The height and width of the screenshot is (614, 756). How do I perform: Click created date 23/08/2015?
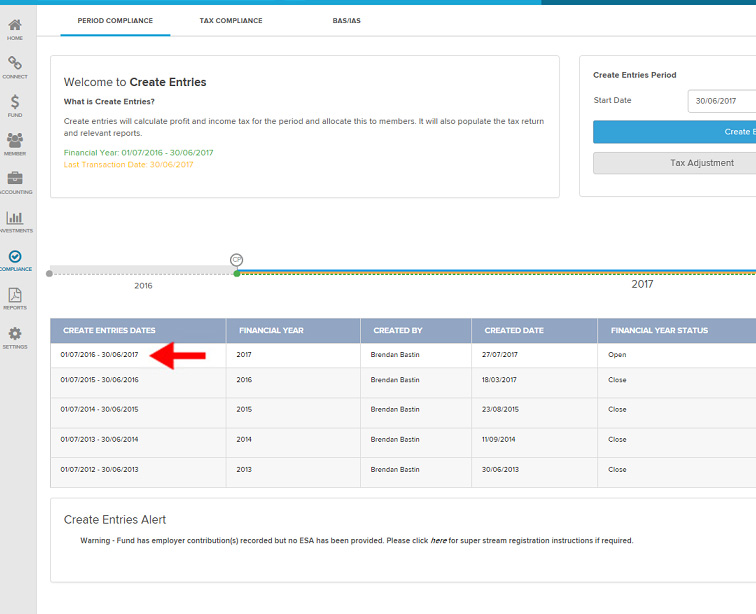(x=500, y=409)
